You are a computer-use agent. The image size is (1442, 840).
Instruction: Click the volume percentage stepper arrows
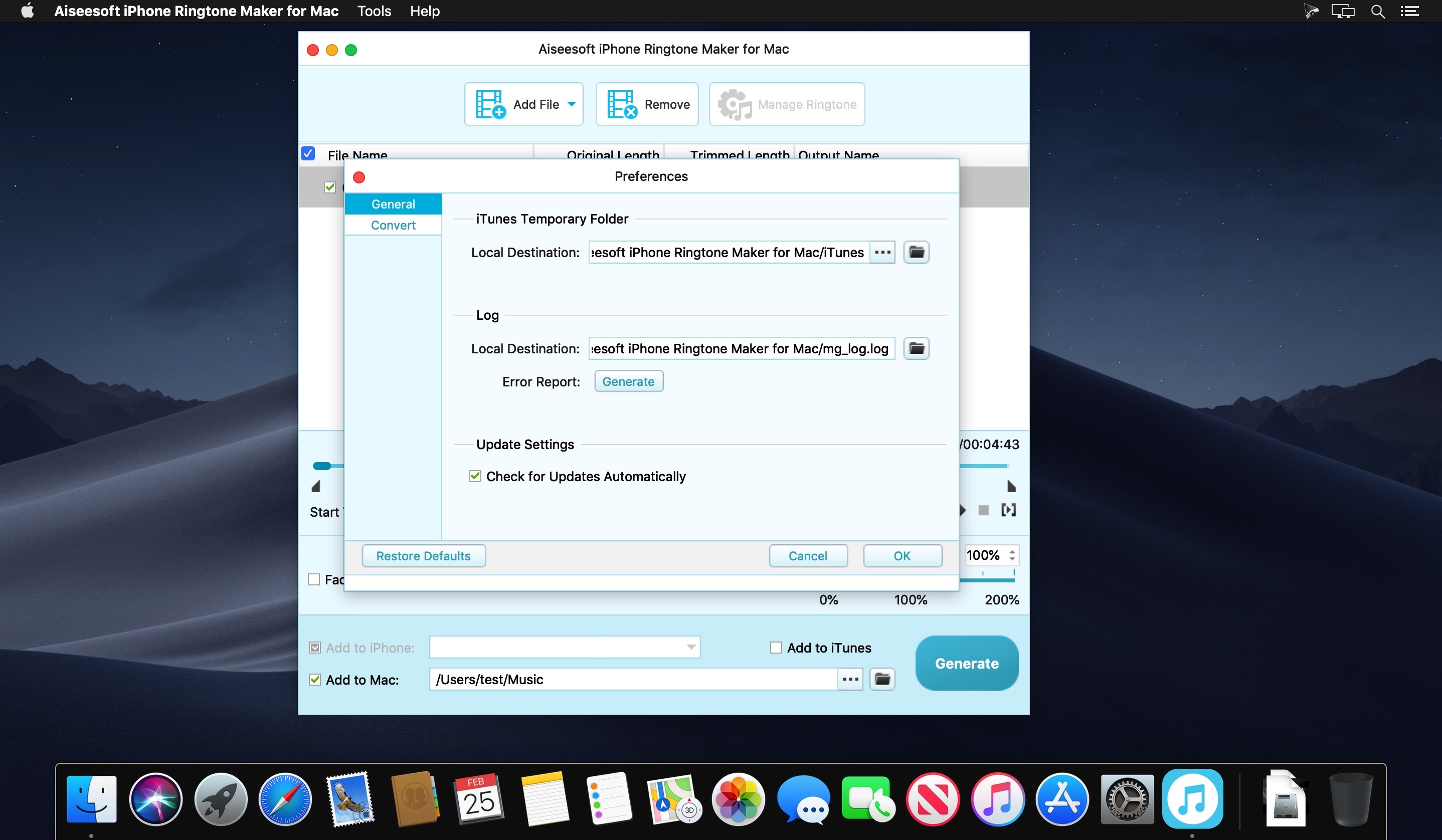(1012, 555)
